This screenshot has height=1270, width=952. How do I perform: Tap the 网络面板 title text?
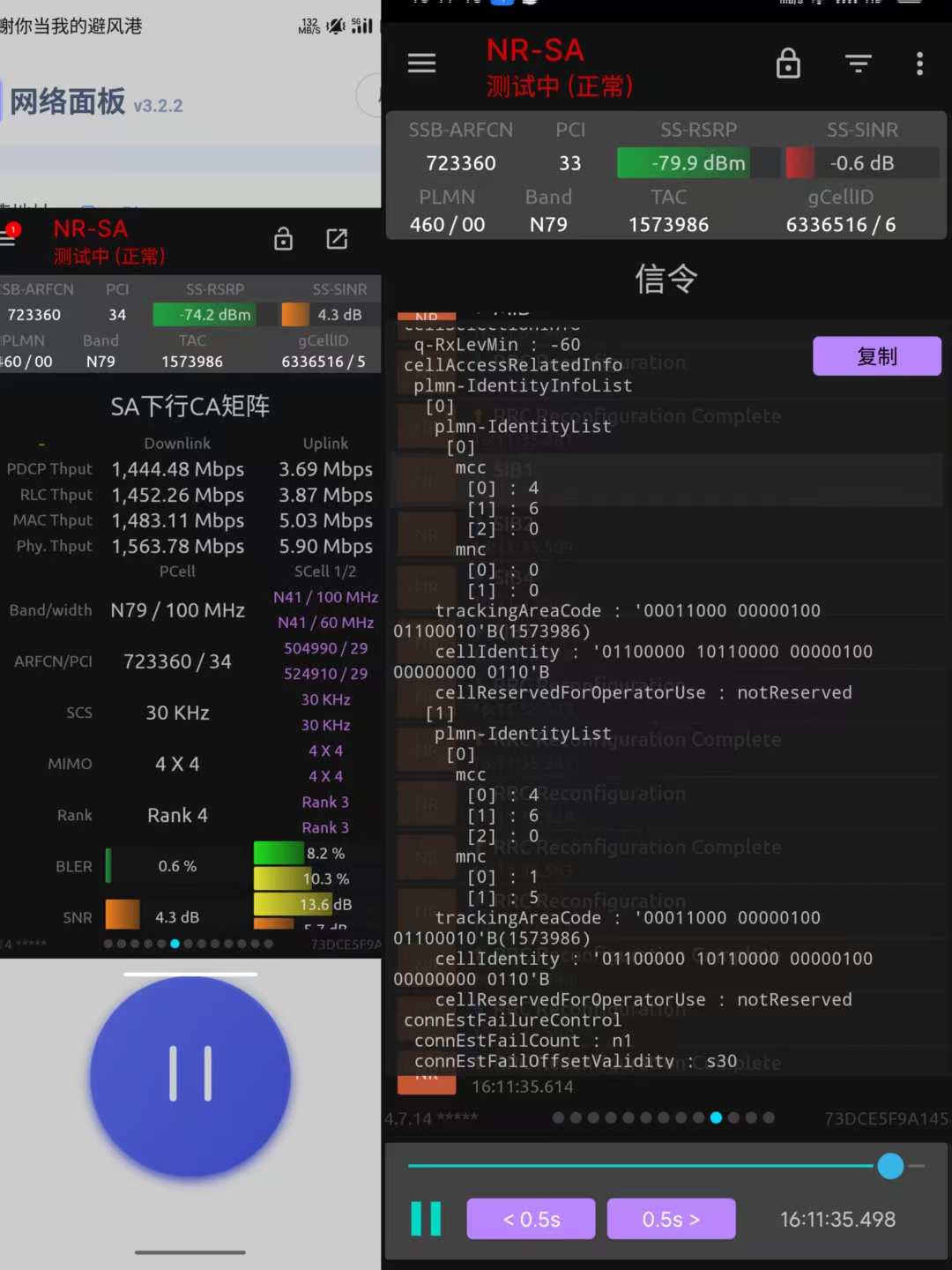(68, 102)
